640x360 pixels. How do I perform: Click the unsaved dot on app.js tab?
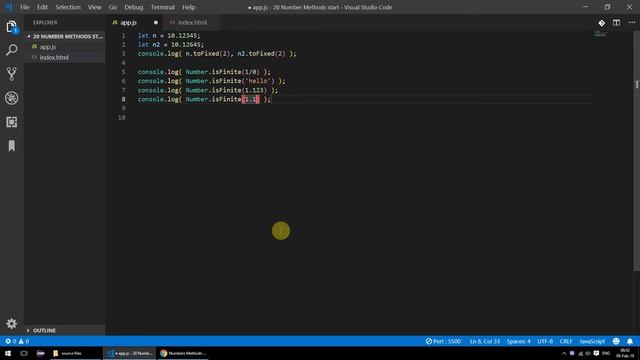[156, 22]
